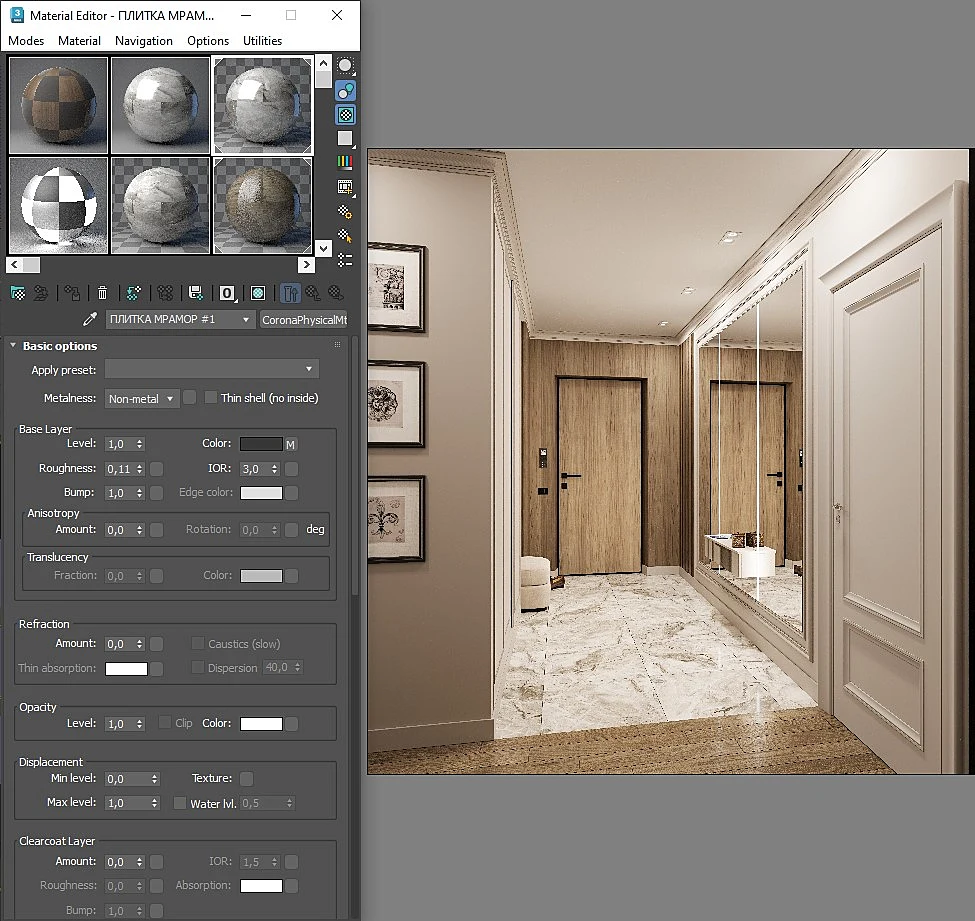The height and width of the screenshot is (921, 975).
Task: Click the trash Reset Map icon
Action: point(103,293)
